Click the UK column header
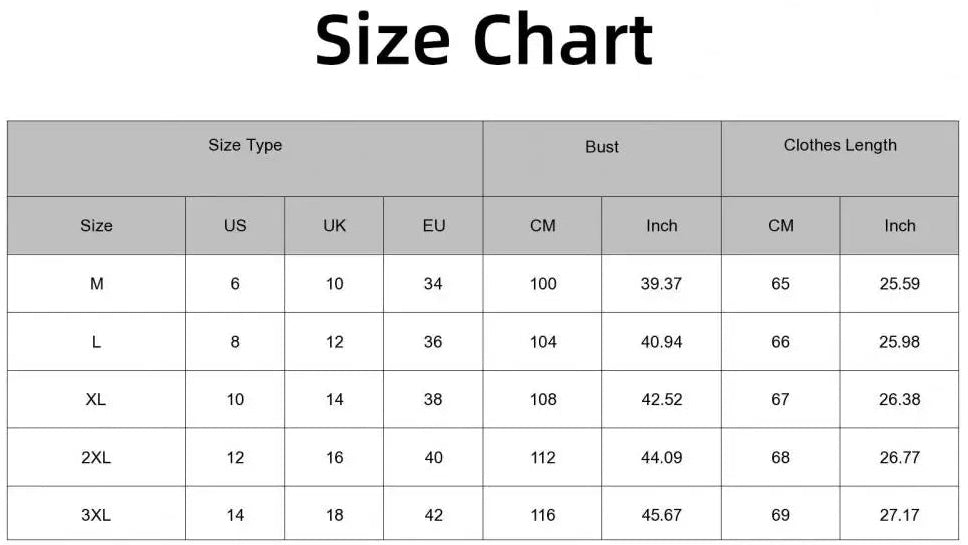 click(334, 226)
